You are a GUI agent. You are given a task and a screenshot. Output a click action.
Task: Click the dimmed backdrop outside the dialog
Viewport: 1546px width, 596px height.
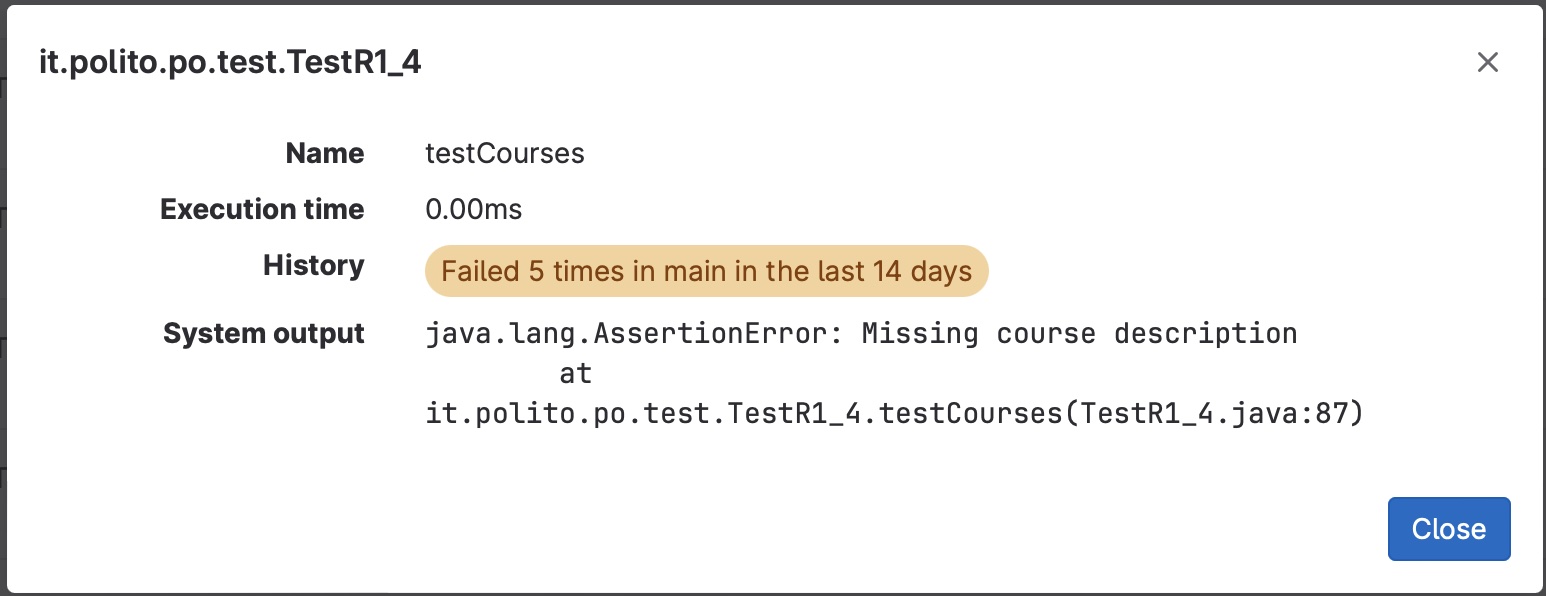pyautogui.click(x=3, y=300)
